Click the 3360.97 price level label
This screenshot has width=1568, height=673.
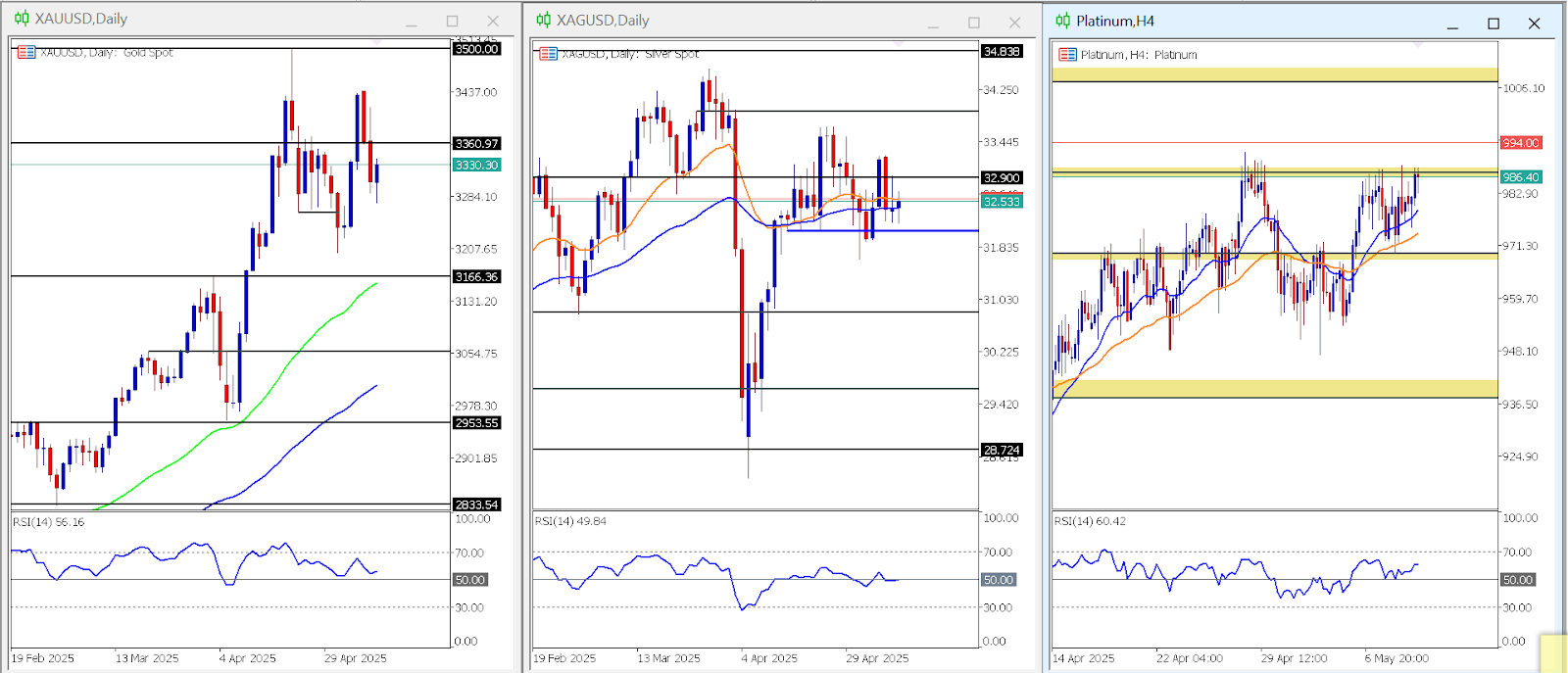[476, 143]
